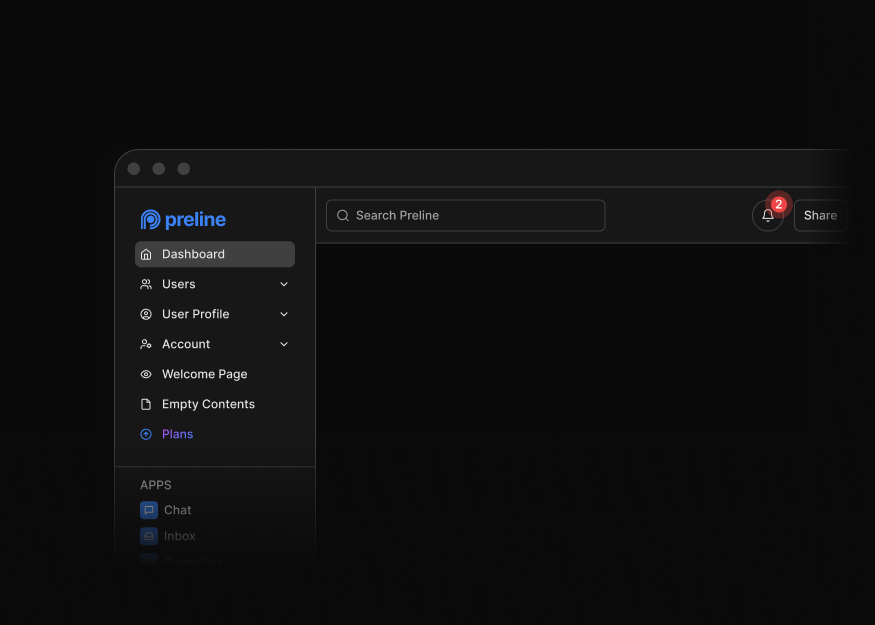Open the Dashboard menu item

coord(215,254)
